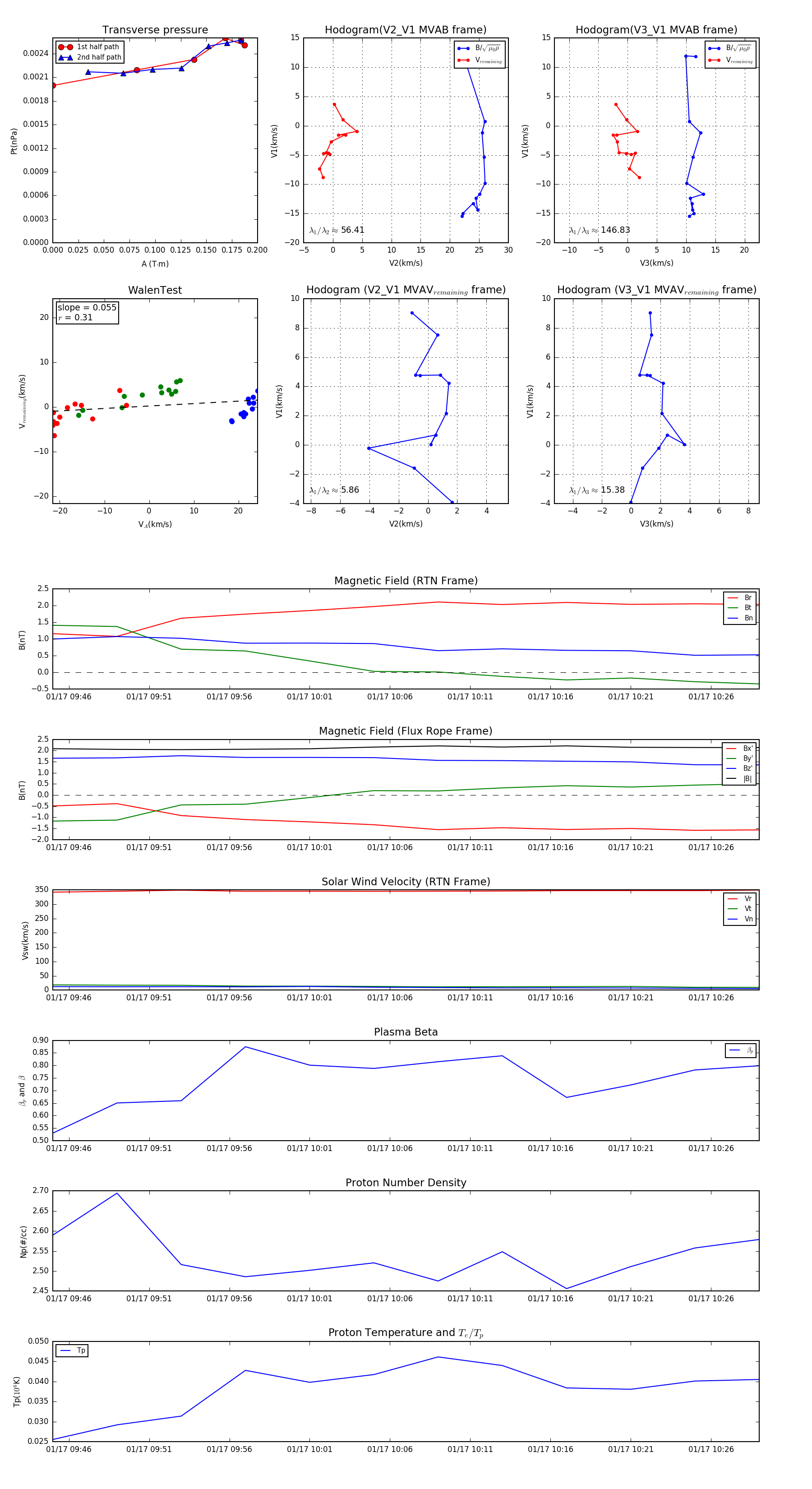Click the beta_p legend in Plasma Beta plot
This screenshot has height=1489, width=812.
pyautogui.click(x=741, y=1050)
